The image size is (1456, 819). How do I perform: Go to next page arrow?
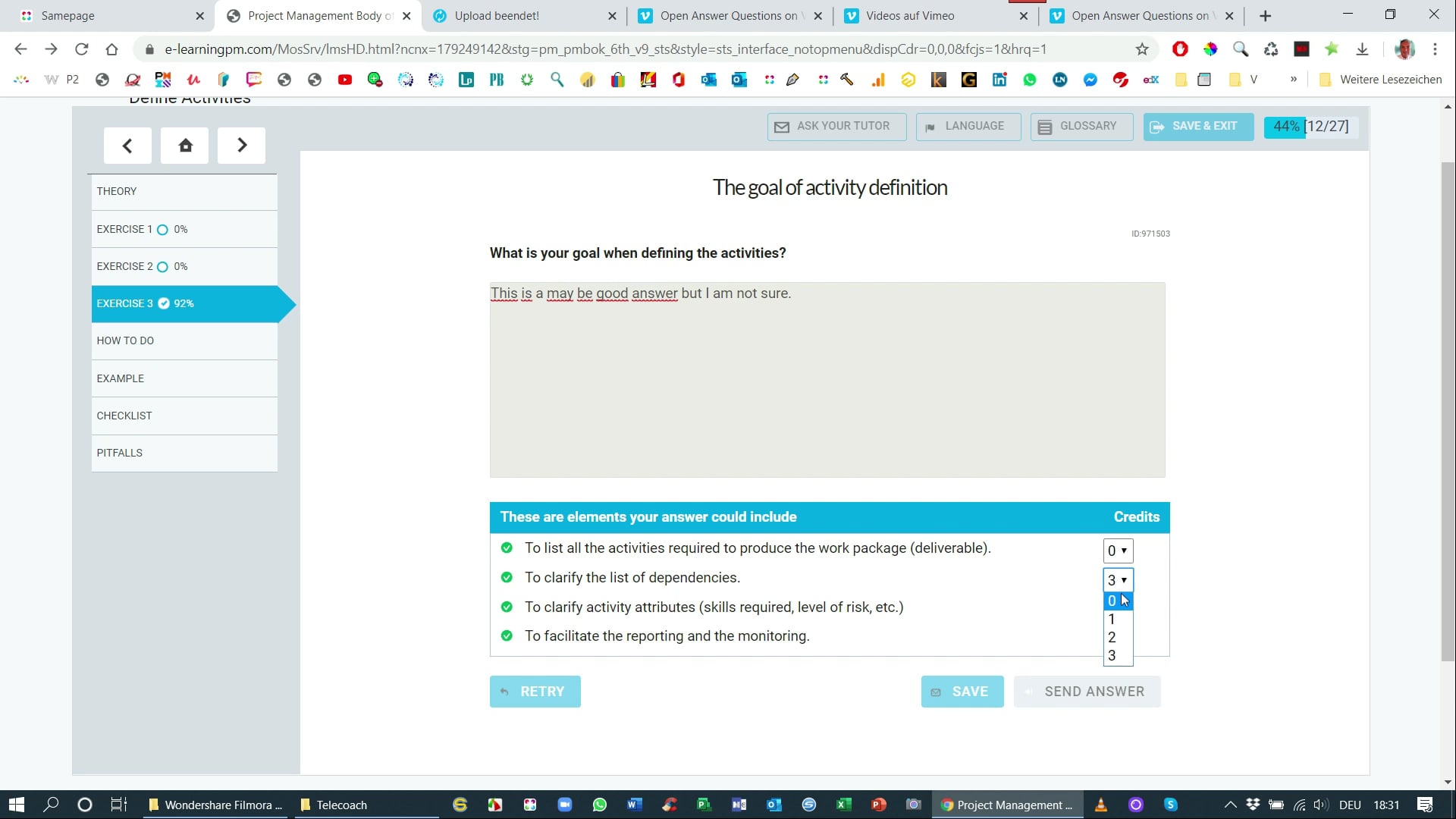[241, 146]
